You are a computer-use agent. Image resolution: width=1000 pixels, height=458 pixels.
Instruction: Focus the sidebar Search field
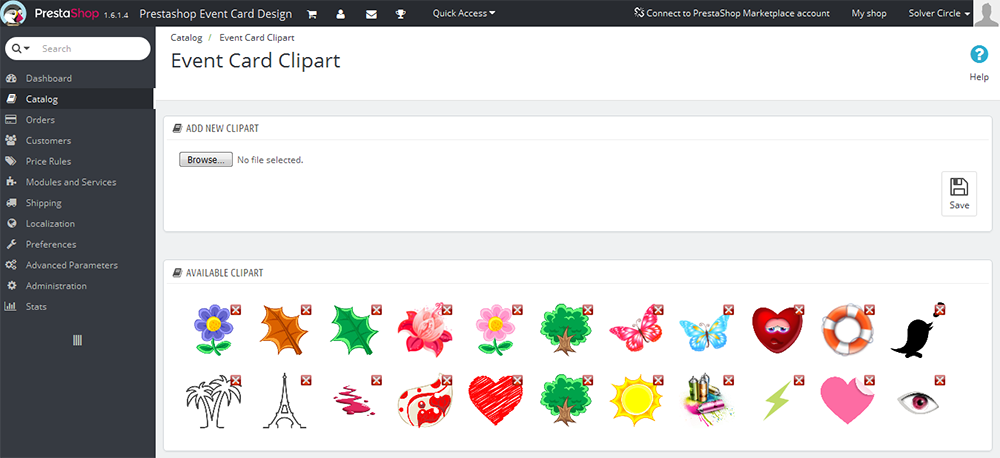tap(93, 48)
